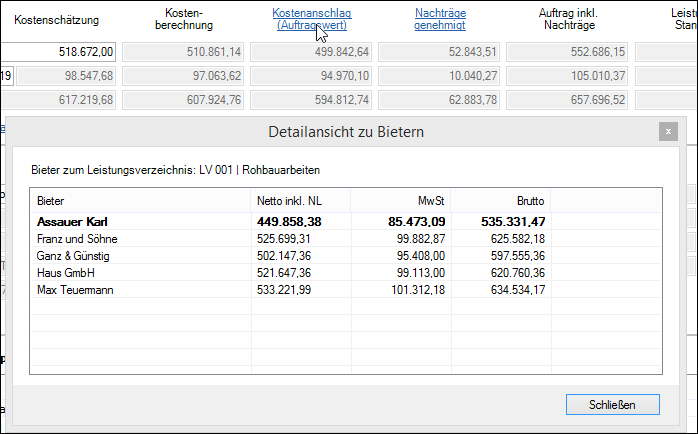Viewport: 698px width, 434px height.
Task: Select bidder row Ganz & Günstig
Action: pyautogui.click(x=345, y=256)
